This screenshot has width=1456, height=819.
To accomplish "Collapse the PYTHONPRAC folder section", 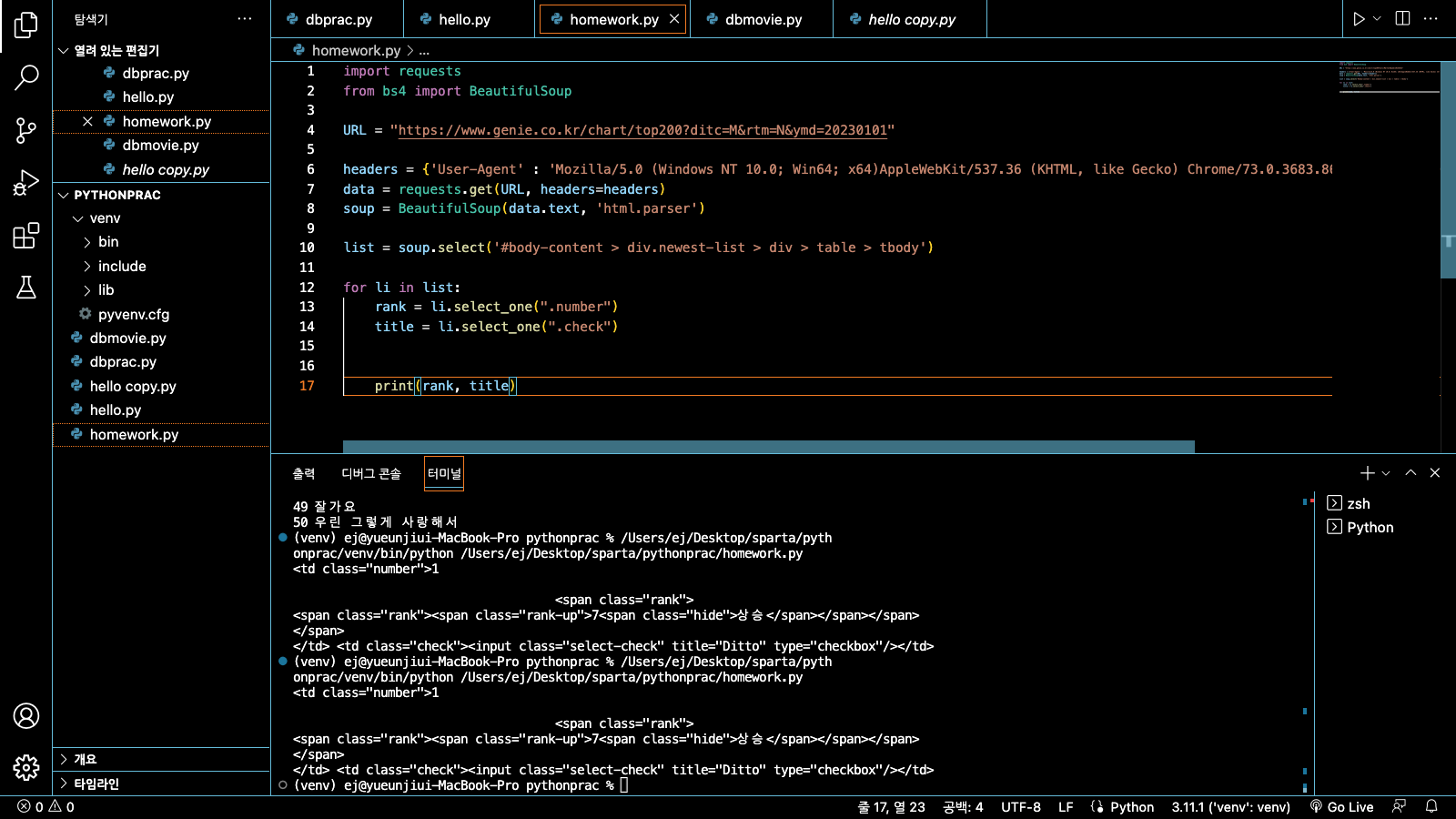I will 161,195.
